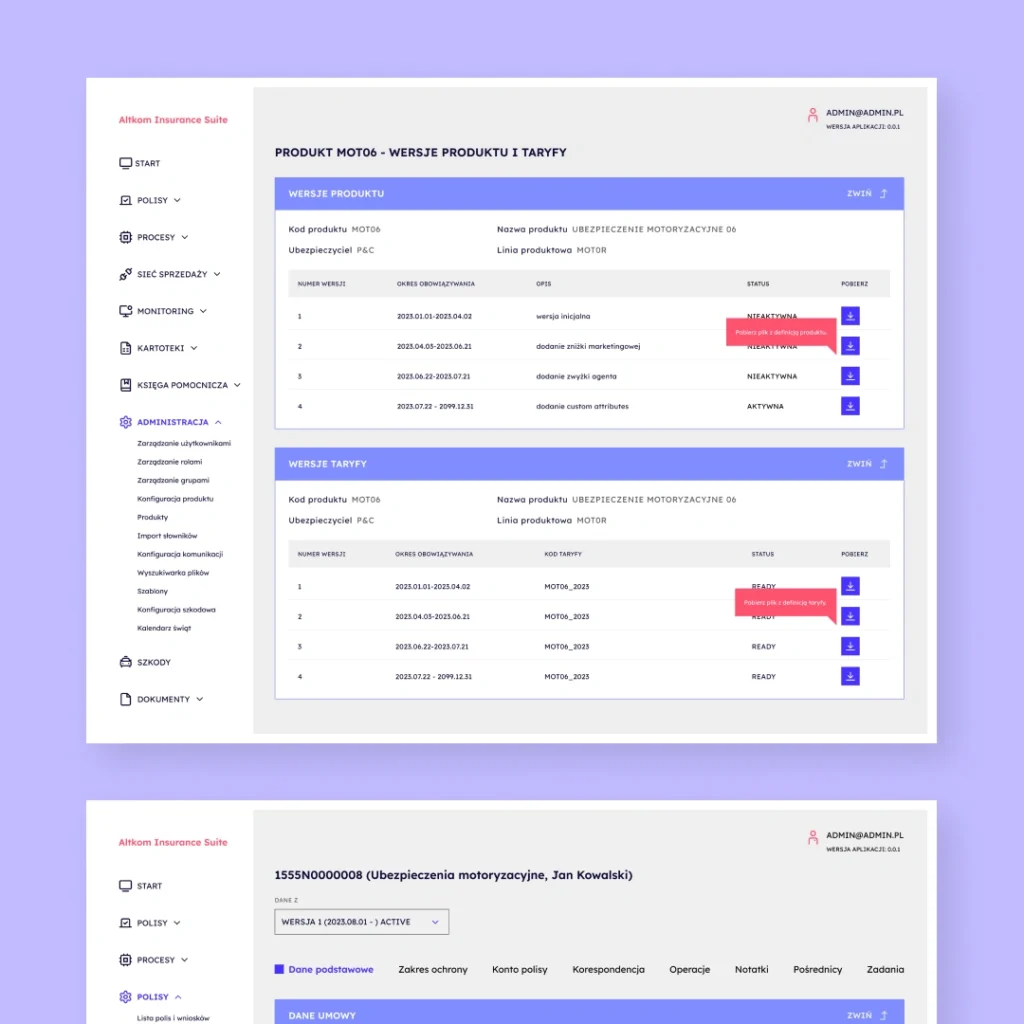This screenshot has height=1024, width=1024.
Task: Download tariff version 4 definition file
Action: (850, 676)
